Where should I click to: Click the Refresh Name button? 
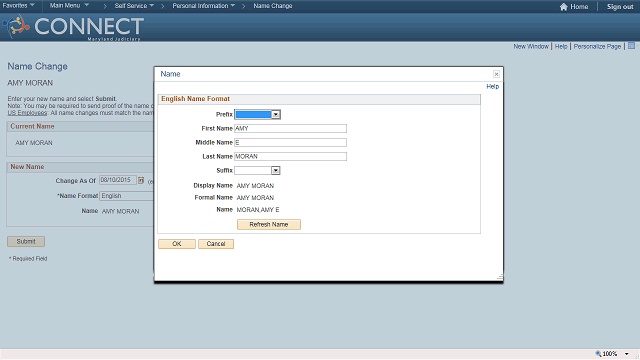coord(269,224)
